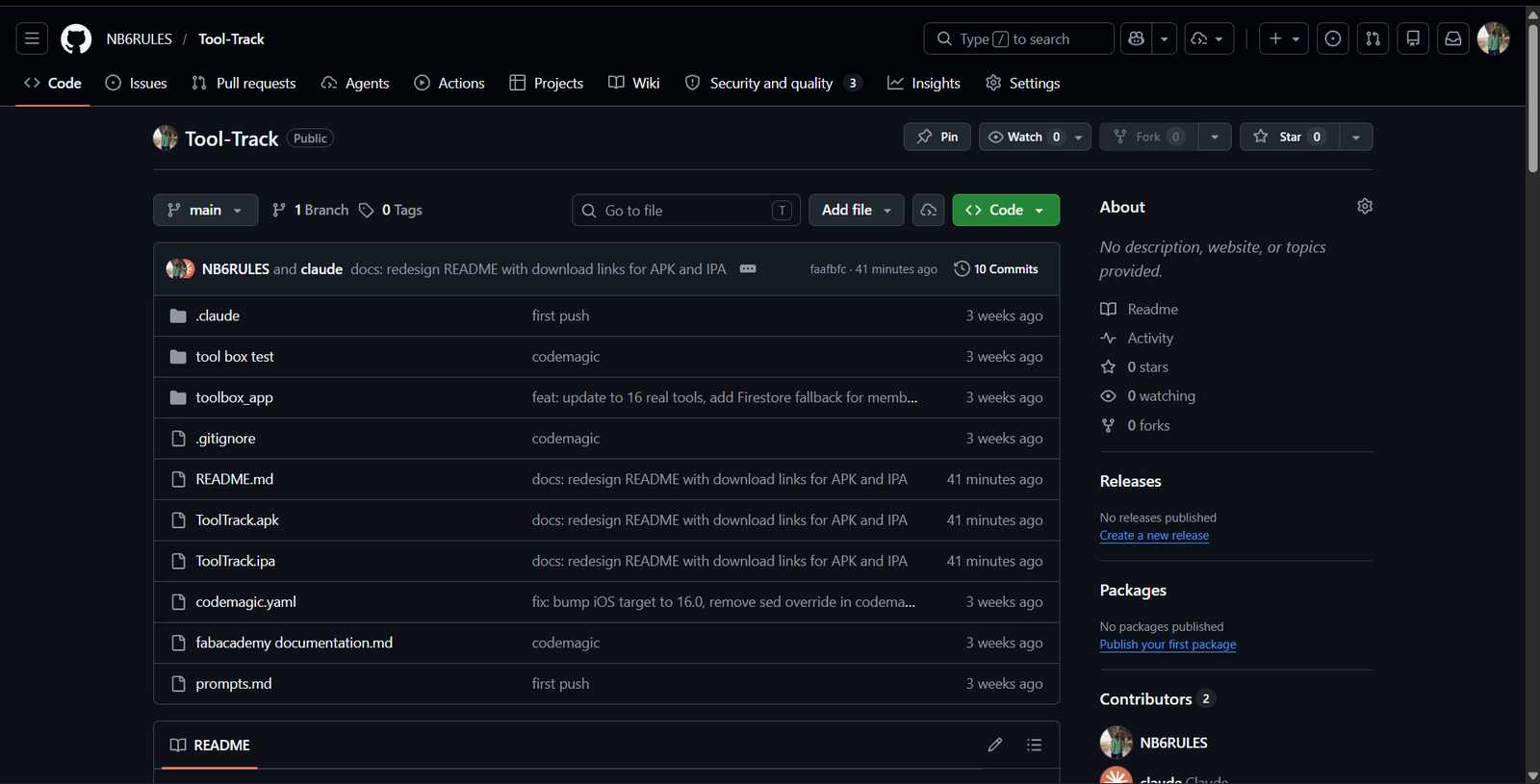1540x784 pixels.
Task: Switch to the Actions tab
Action: click(449, 83)
